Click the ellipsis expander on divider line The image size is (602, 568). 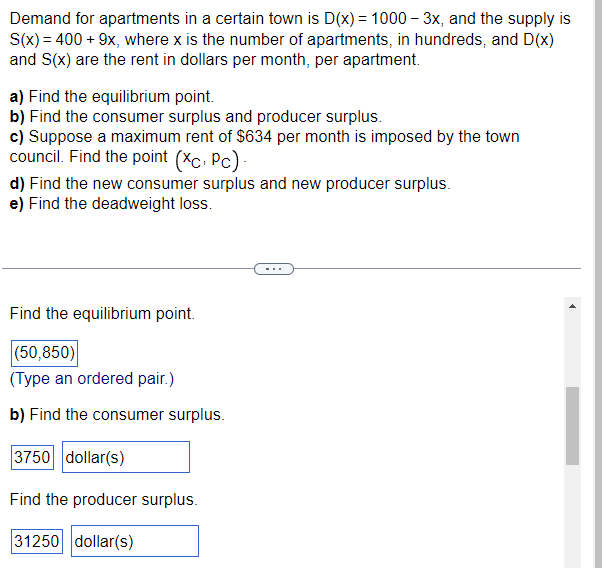pos(274,269)
